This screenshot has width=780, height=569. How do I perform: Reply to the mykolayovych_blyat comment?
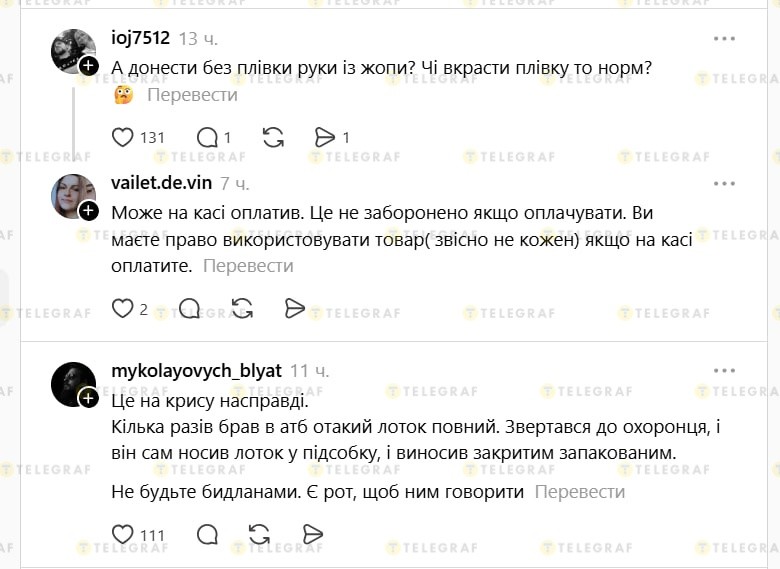(207, 534)
